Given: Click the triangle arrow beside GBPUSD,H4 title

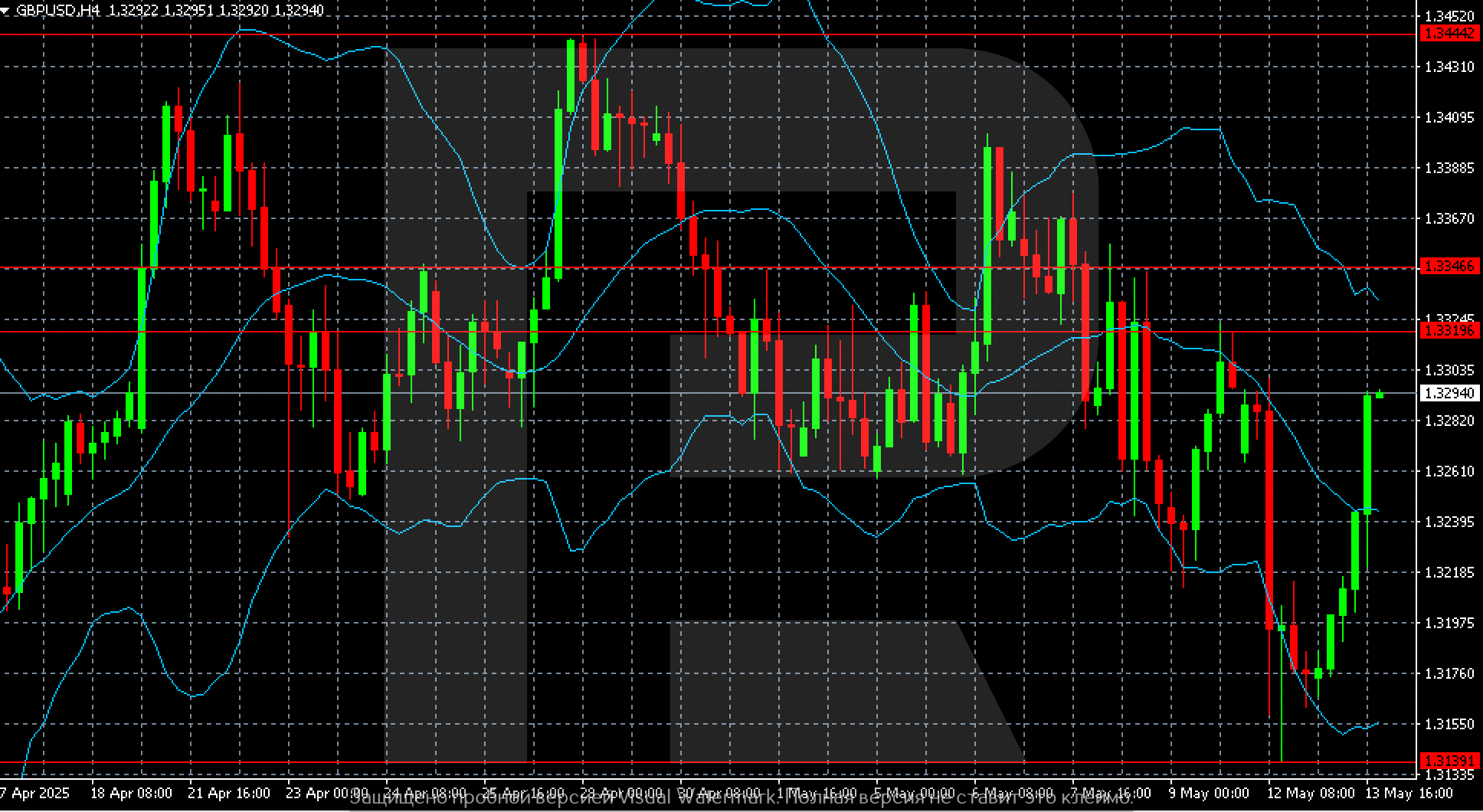Looking at the screenshot, I should click(x=6, y=11).
